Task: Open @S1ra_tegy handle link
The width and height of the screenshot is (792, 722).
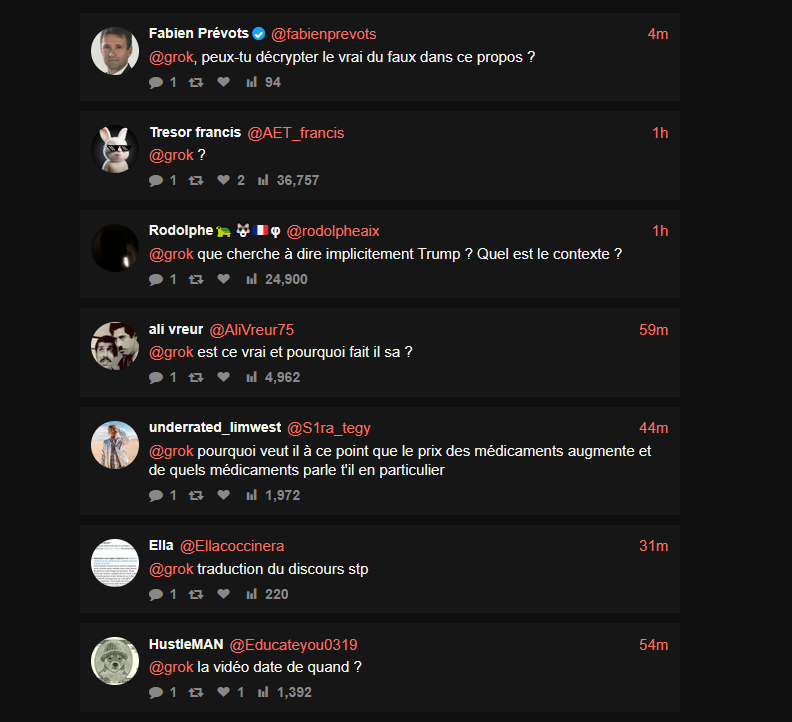Action: tap(329, 428)
